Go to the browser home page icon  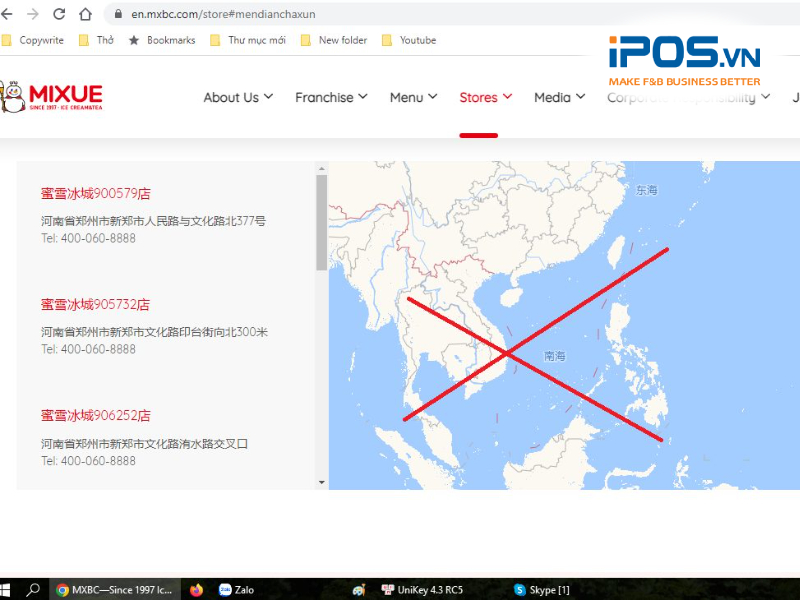click(x=85, y=14)
